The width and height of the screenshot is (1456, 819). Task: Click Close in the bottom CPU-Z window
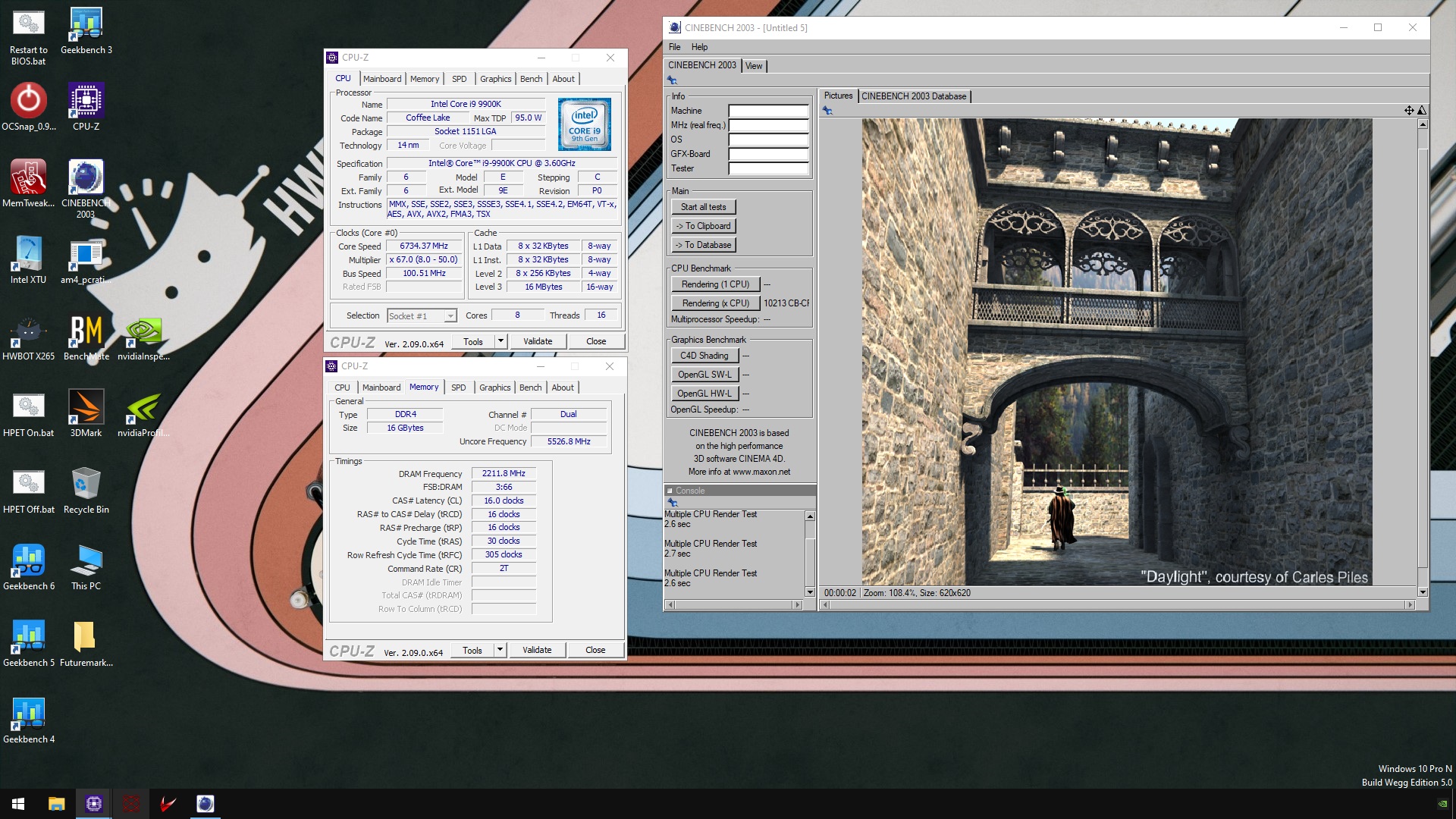(x=595, y=650)
